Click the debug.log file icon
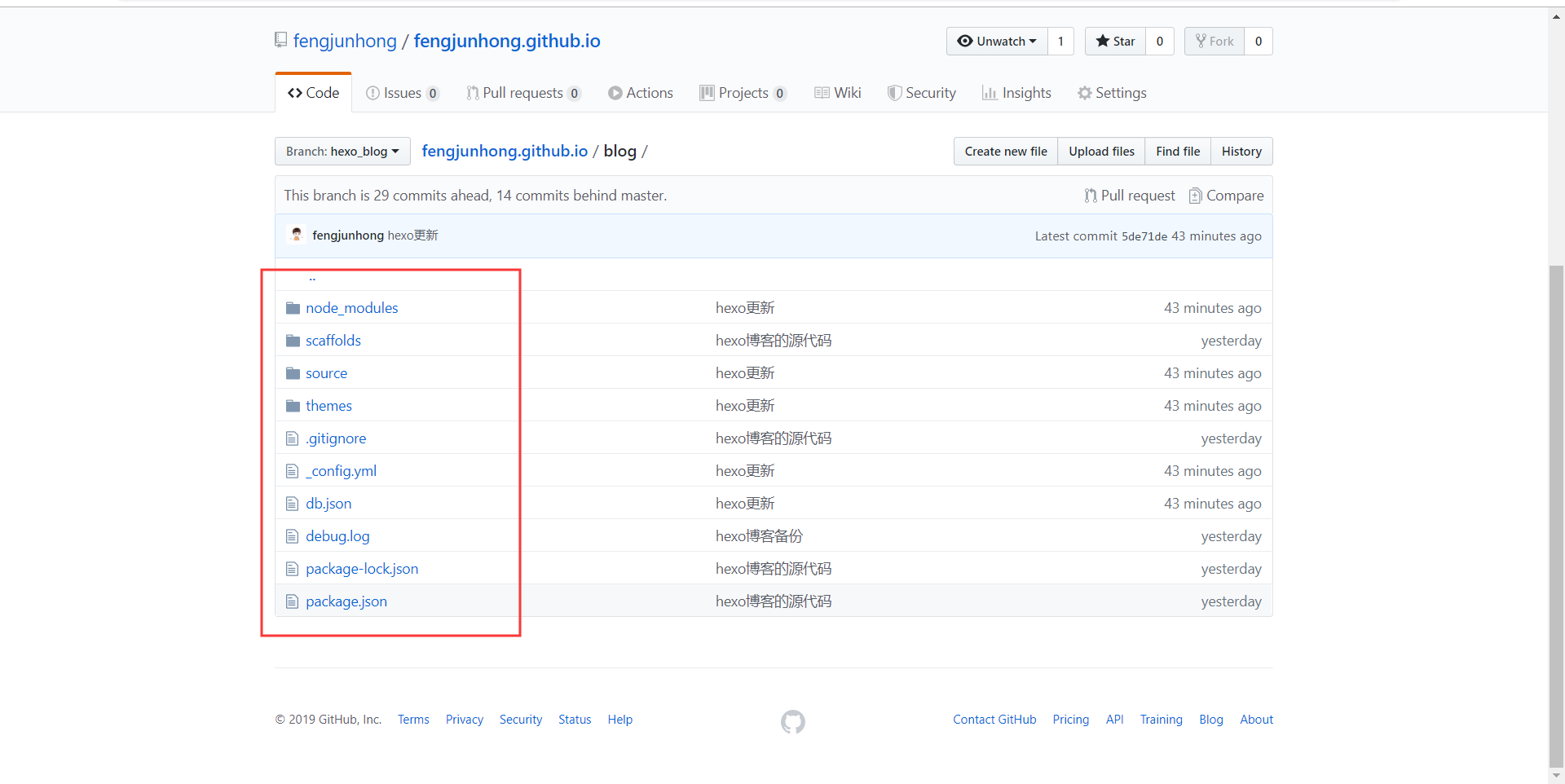1565x784 pixels. tap(293, 536)
